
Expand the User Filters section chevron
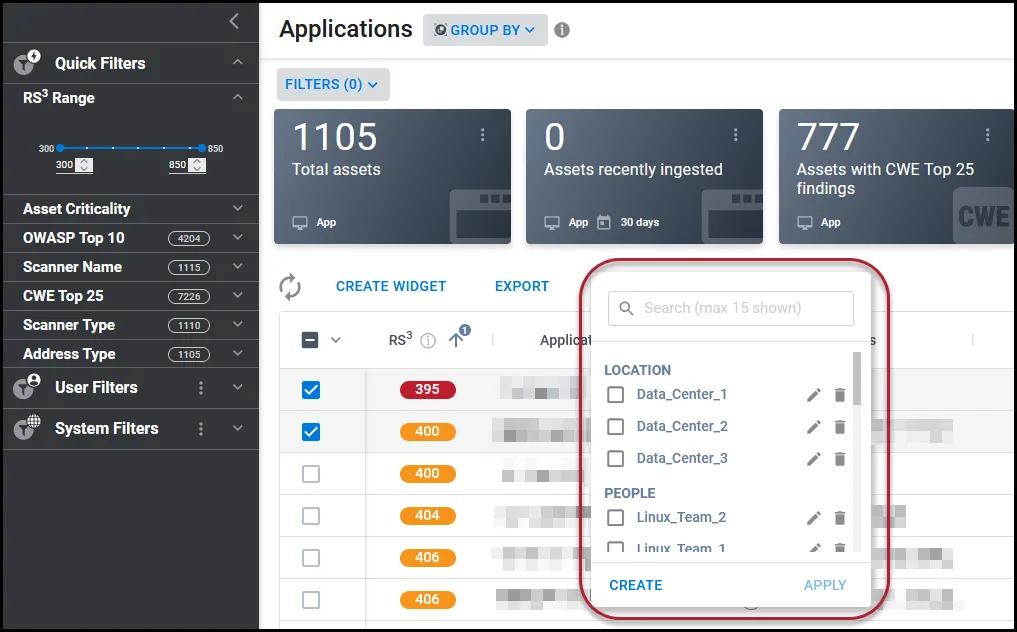pyautogui.click(x=238, y=387)
